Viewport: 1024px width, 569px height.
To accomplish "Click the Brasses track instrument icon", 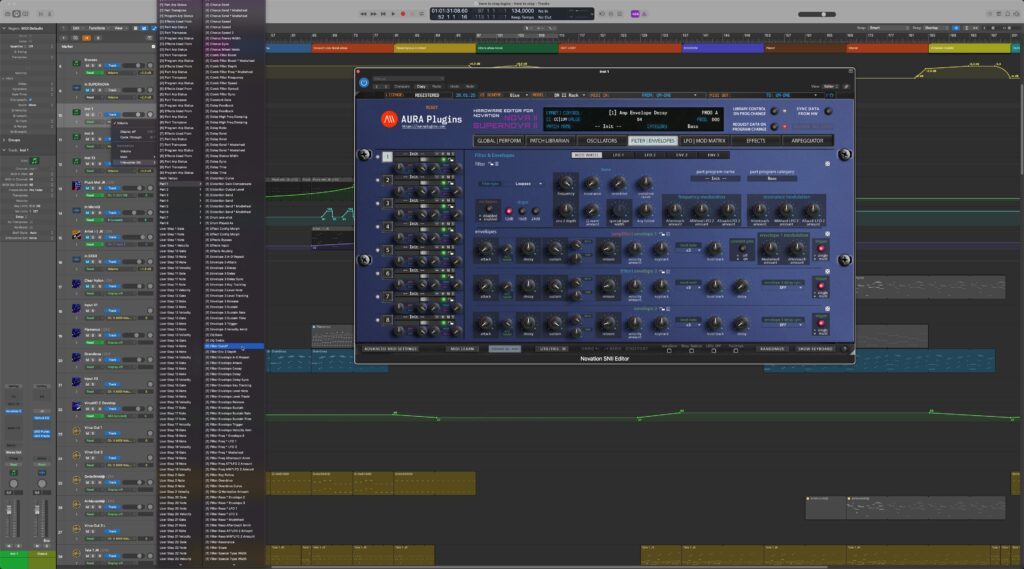I will coord(76,63).
